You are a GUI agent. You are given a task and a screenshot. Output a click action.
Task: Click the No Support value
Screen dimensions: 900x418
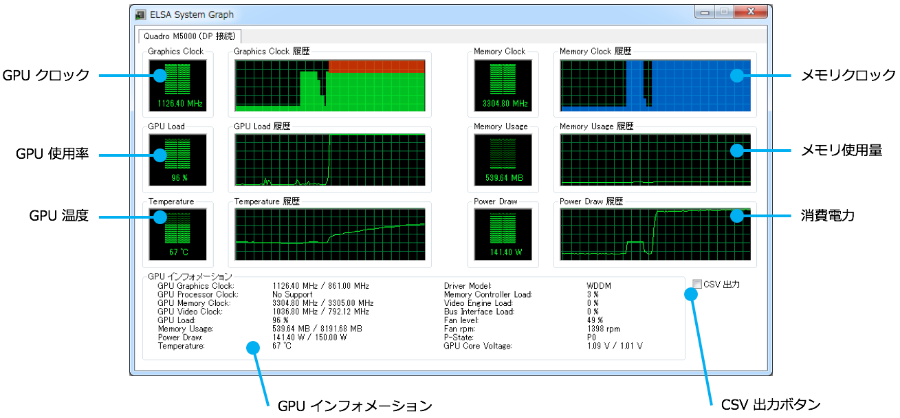[x=292, y=294]
